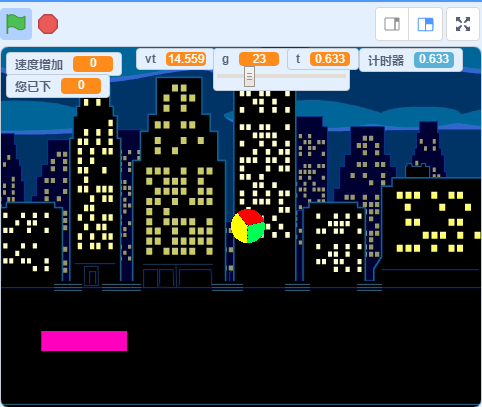Switch to the large stage layout
482x407 pixels.
[x=426, y=24]
